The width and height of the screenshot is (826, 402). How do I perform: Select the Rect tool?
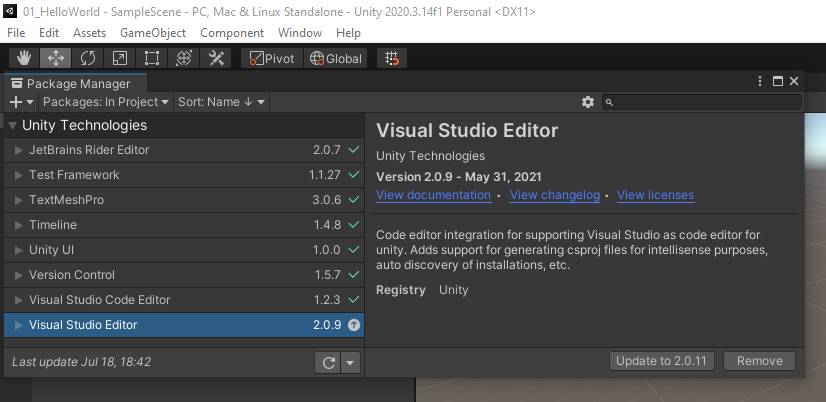[152, 58]
